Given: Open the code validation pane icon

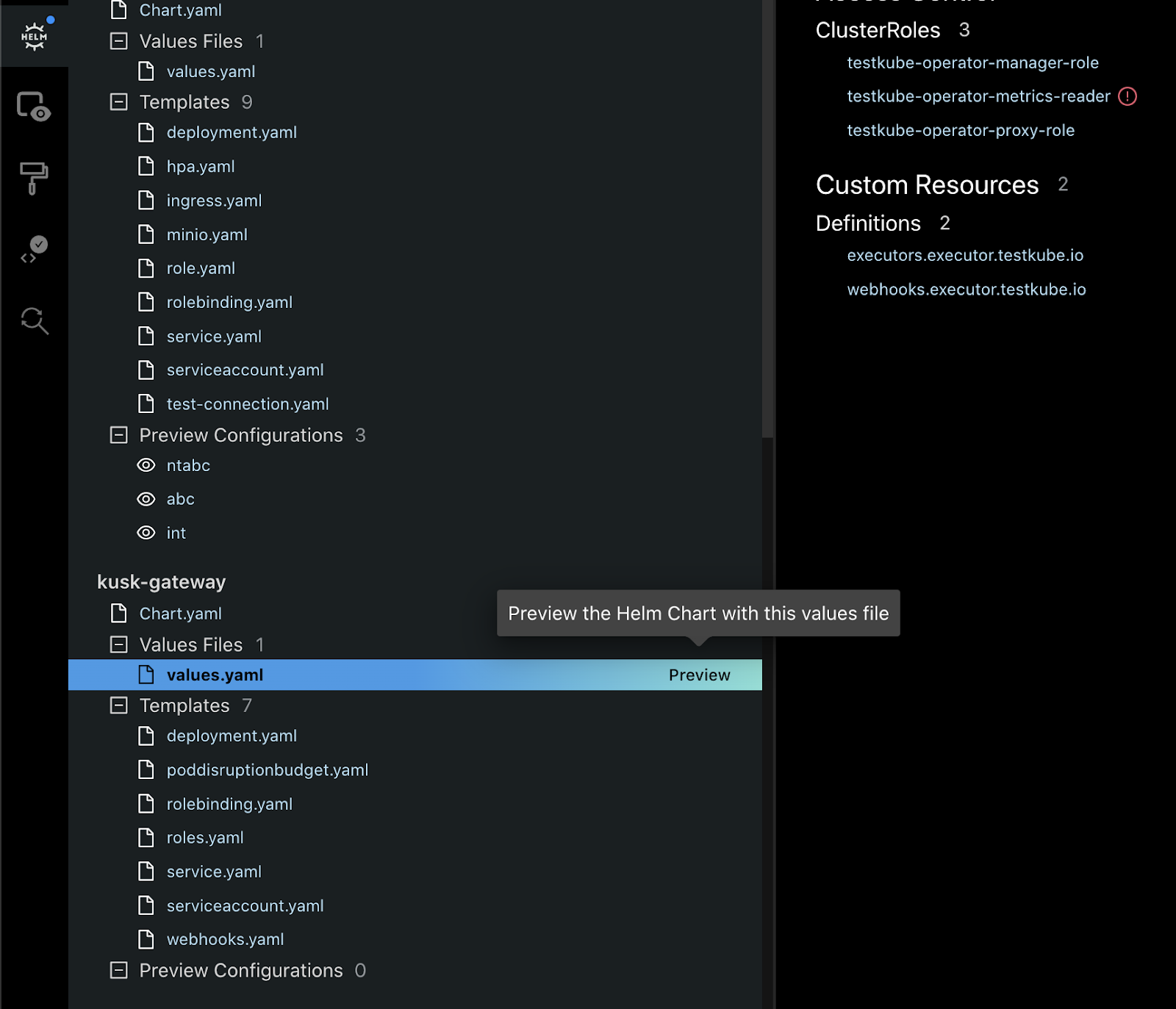Looking at the screenshot, I should pos(34,250).
